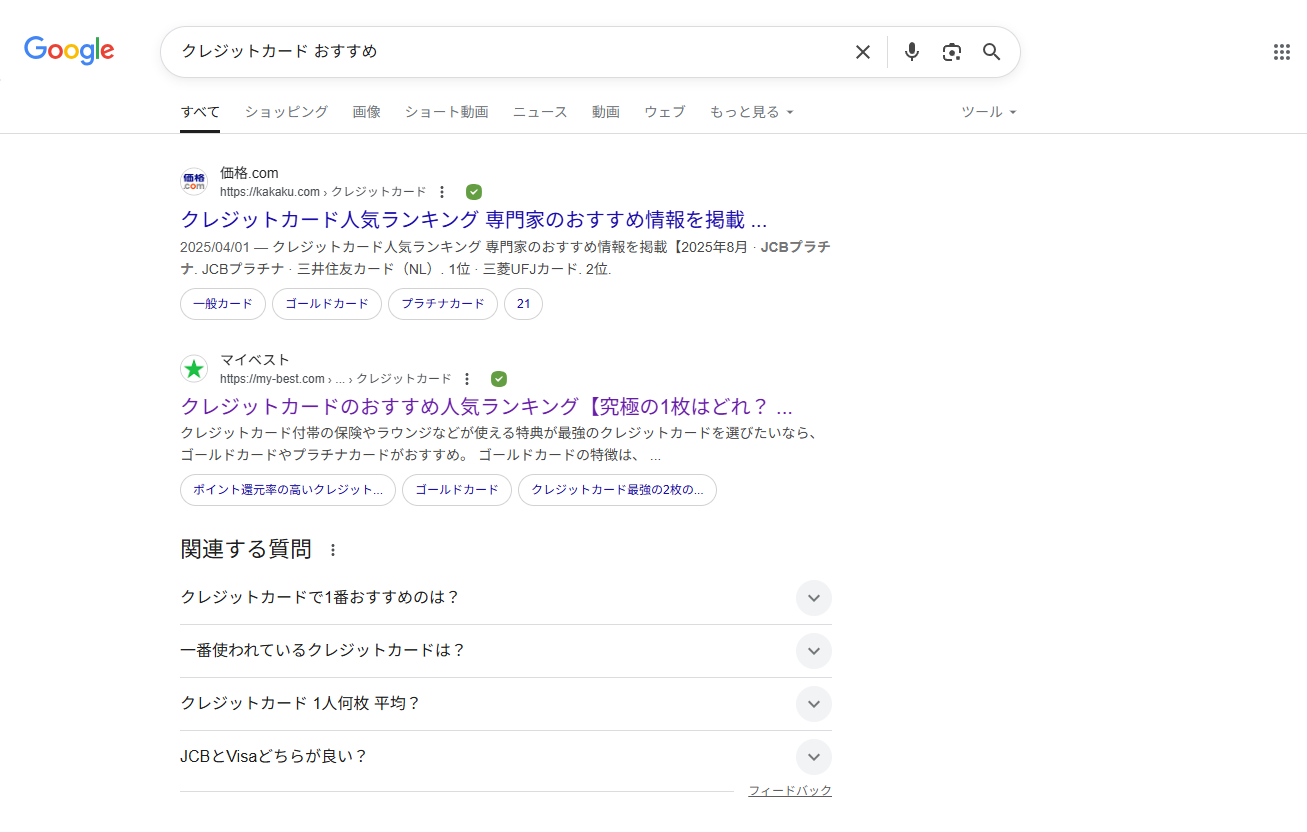Clear the search box with X icon
Viewport: 1307px width, 832px height.
(x=863, y=52)
